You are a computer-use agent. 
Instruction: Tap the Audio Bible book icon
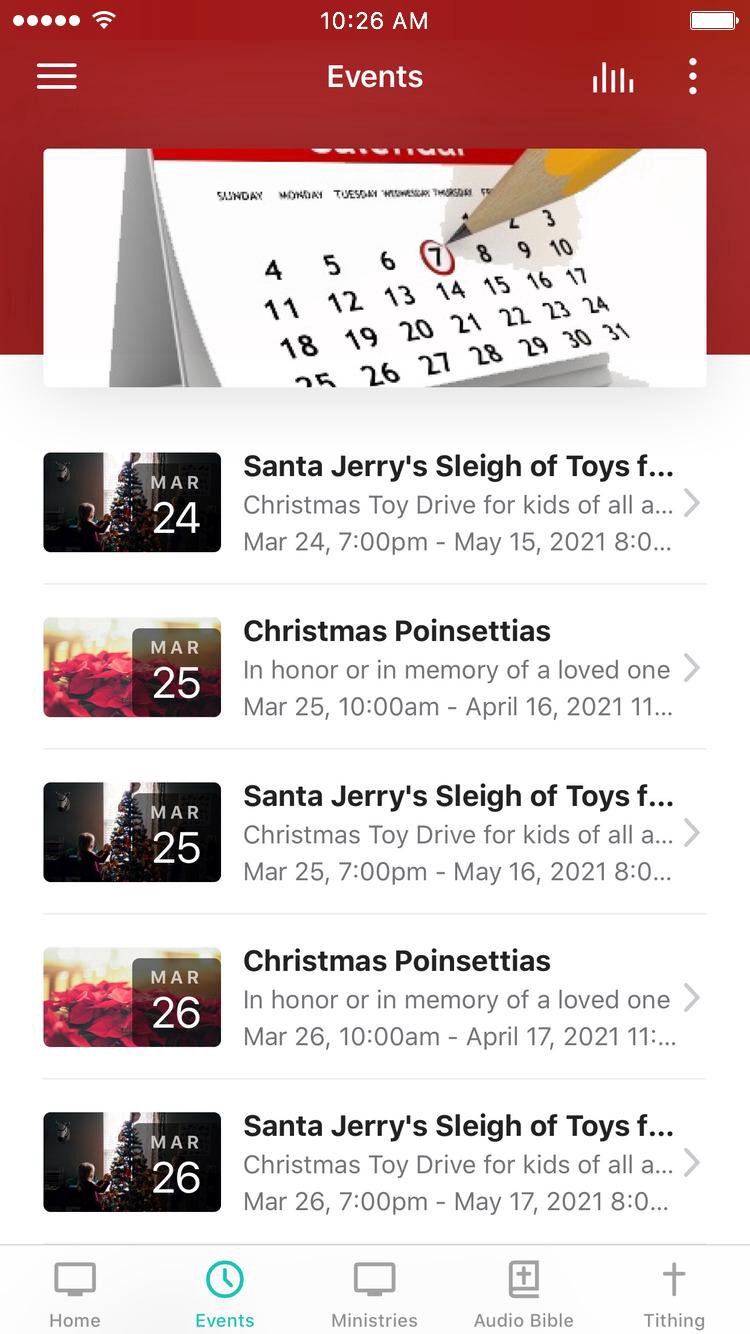pyautogui.click(x=524, y=1279)
